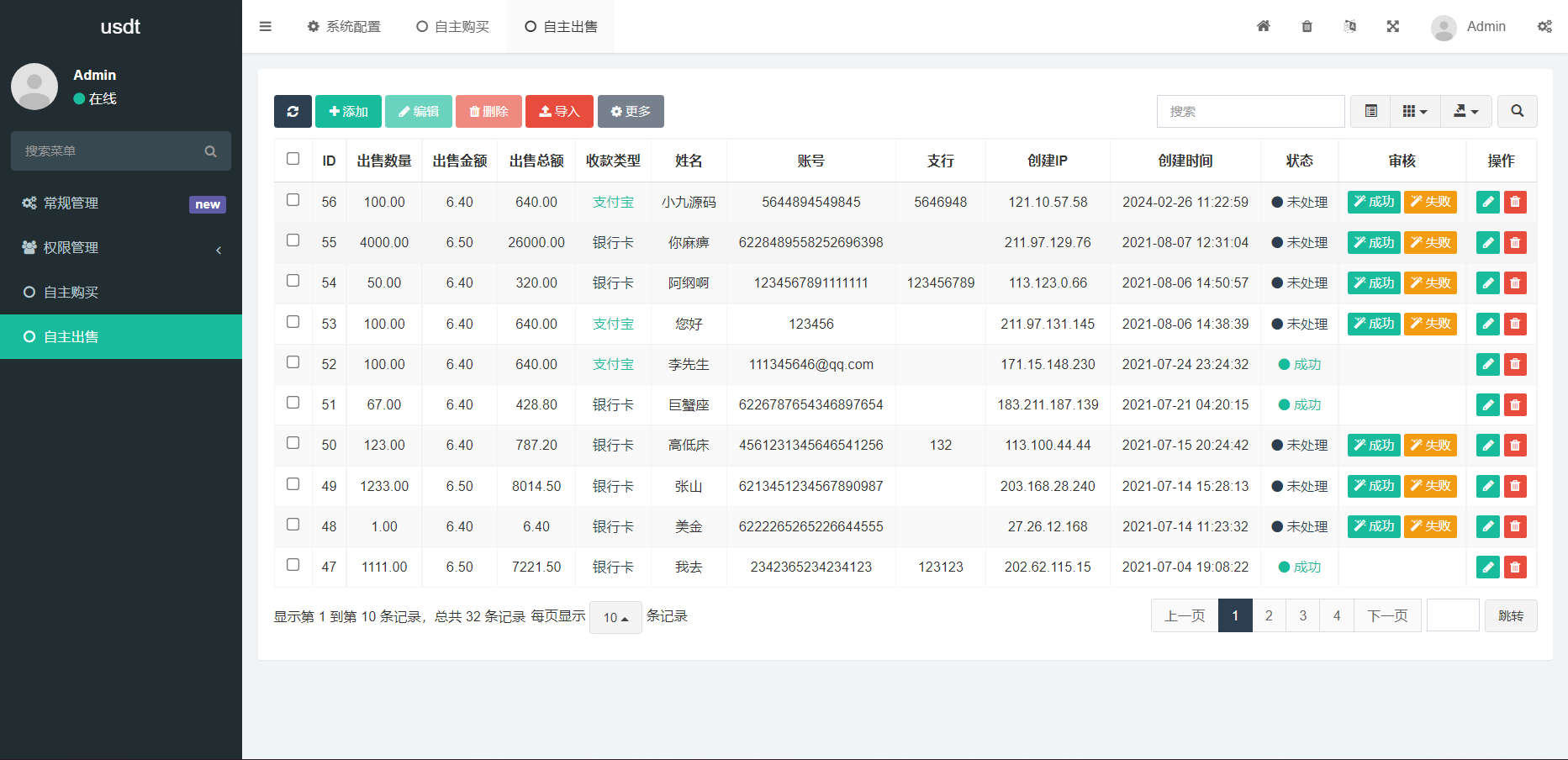Check the select-all checkbox in table header
Viewport: 1568px width, 760px height.
click(293, 158)
